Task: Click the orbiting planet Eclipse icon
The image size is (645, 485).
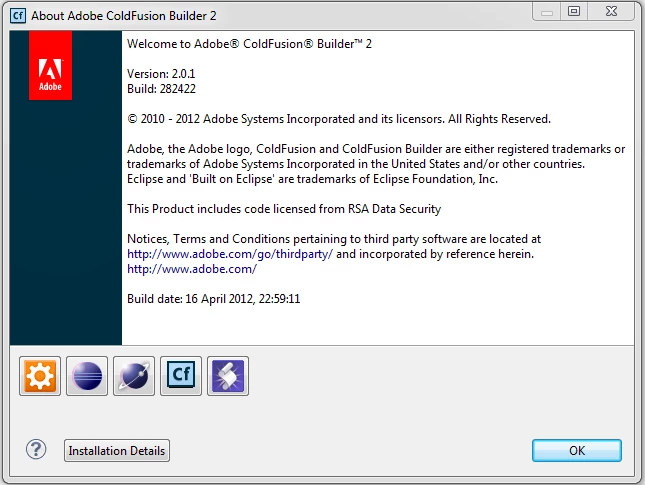Action: (134, 376)
